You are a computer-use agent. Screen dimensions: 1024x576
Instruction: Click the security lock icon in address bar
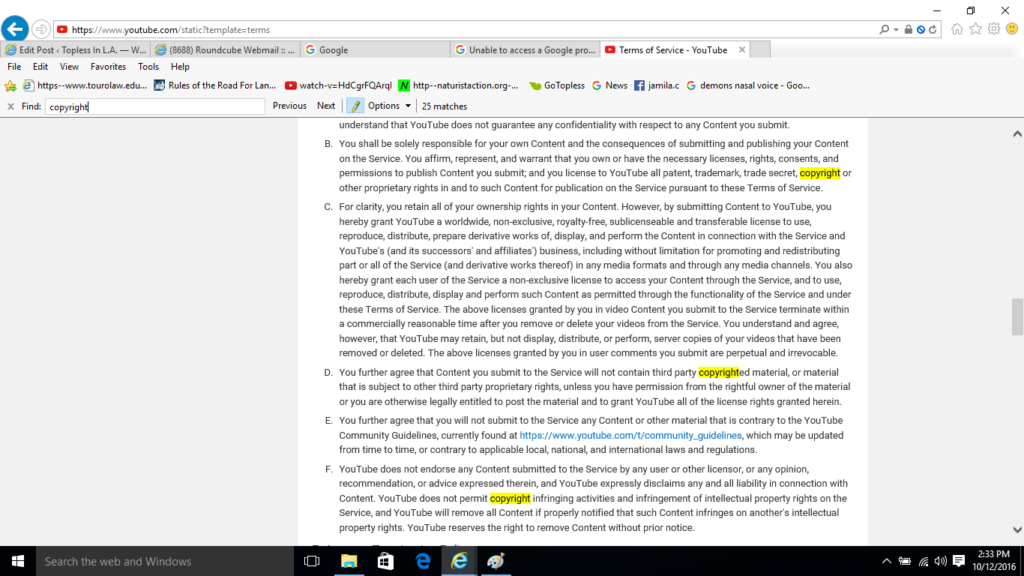click(x=908, y=29)
